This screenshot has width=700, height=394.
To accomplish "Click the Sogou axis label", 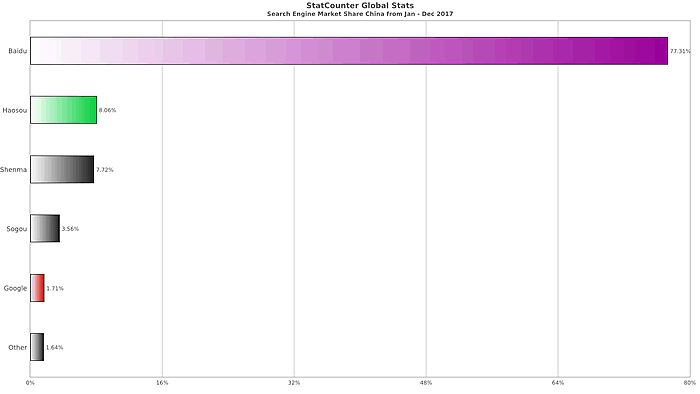I will (x=17, y=229).
